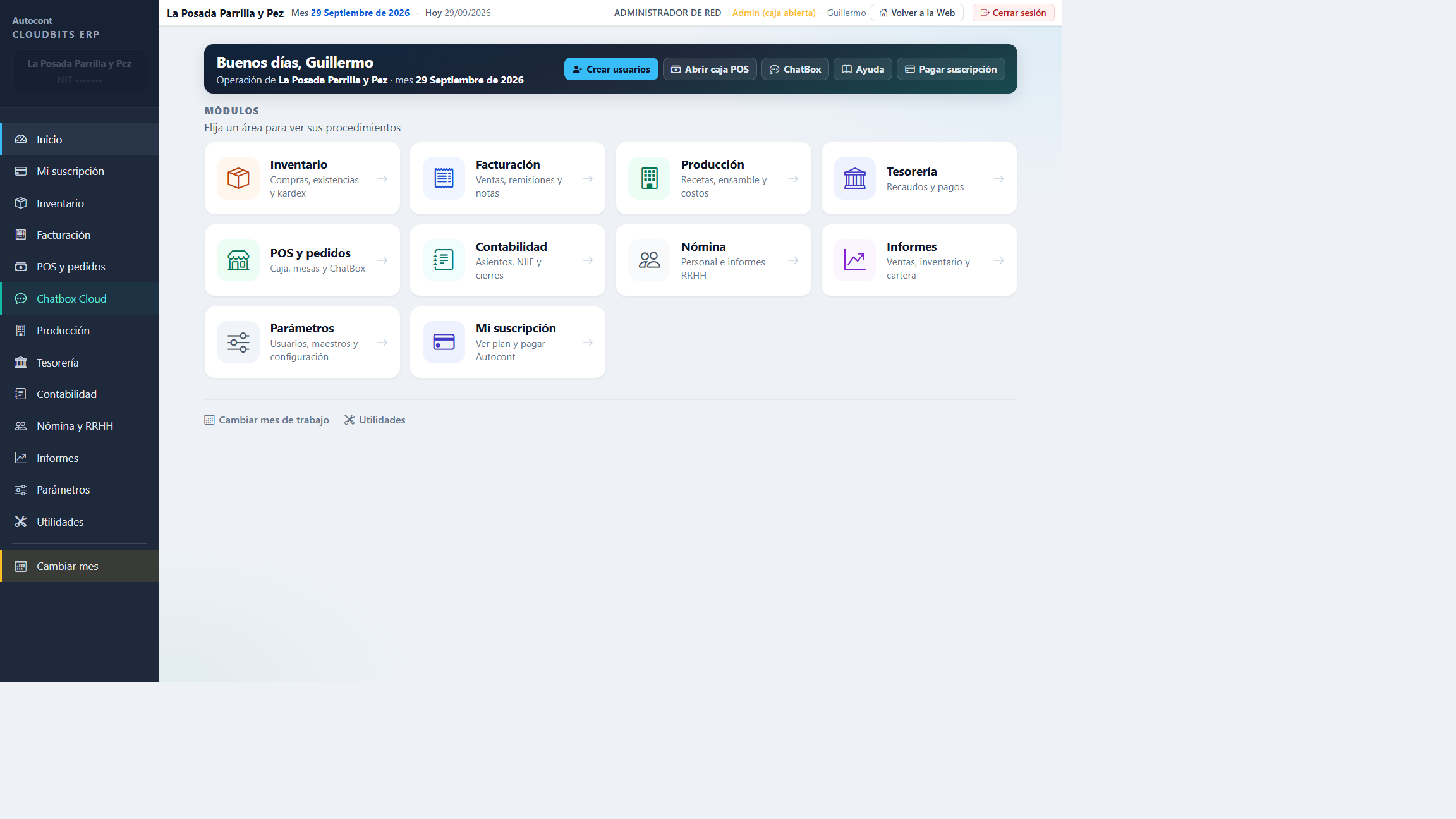Screen dimensions: 1456x819
Task: Click the Chatbox Cloud sidebar chat icon
Action: pyautogui.click(x=21, y=299)
